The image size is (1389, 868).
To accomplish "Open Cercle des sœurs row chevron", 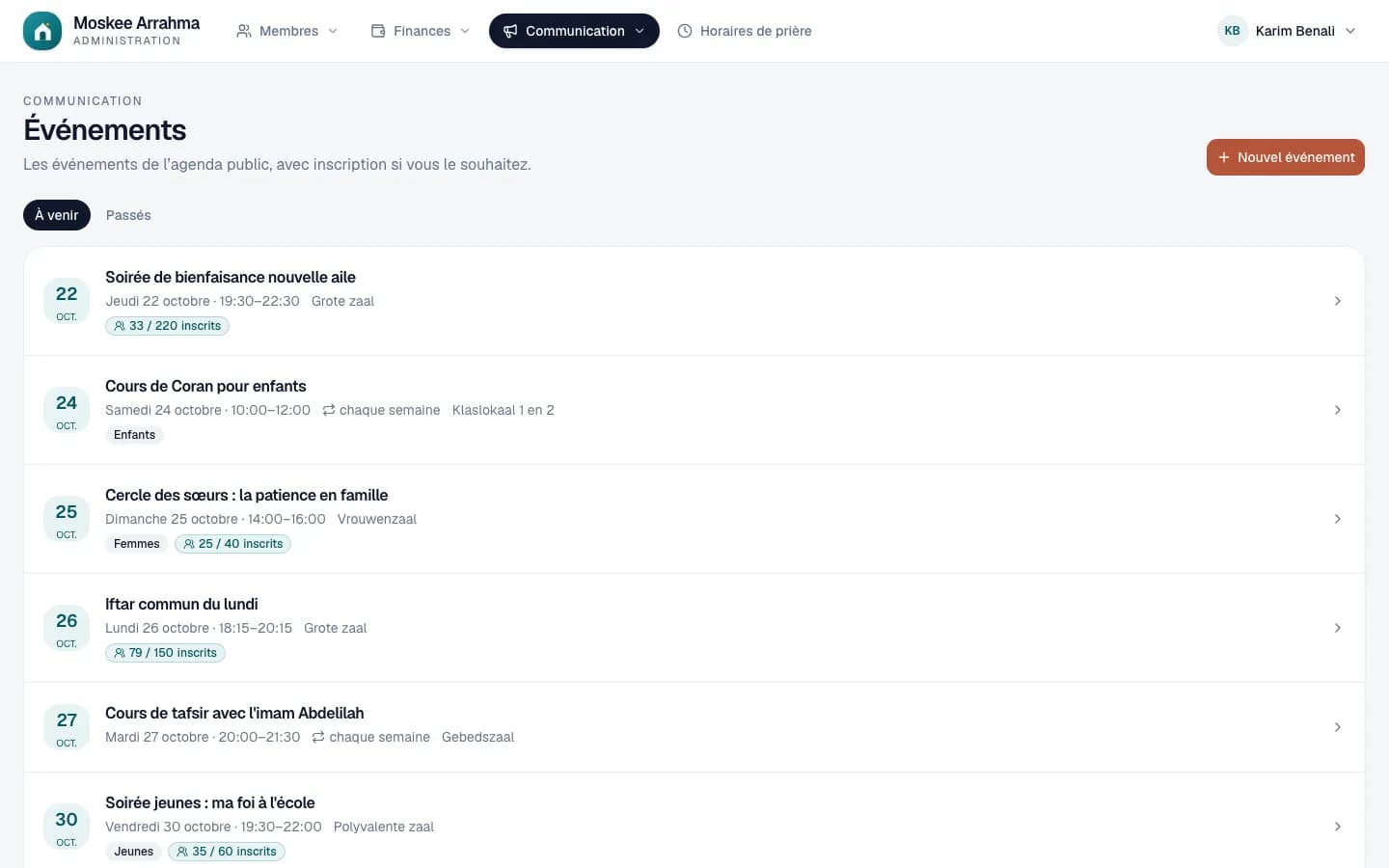I will click(x=1337, y=519).
